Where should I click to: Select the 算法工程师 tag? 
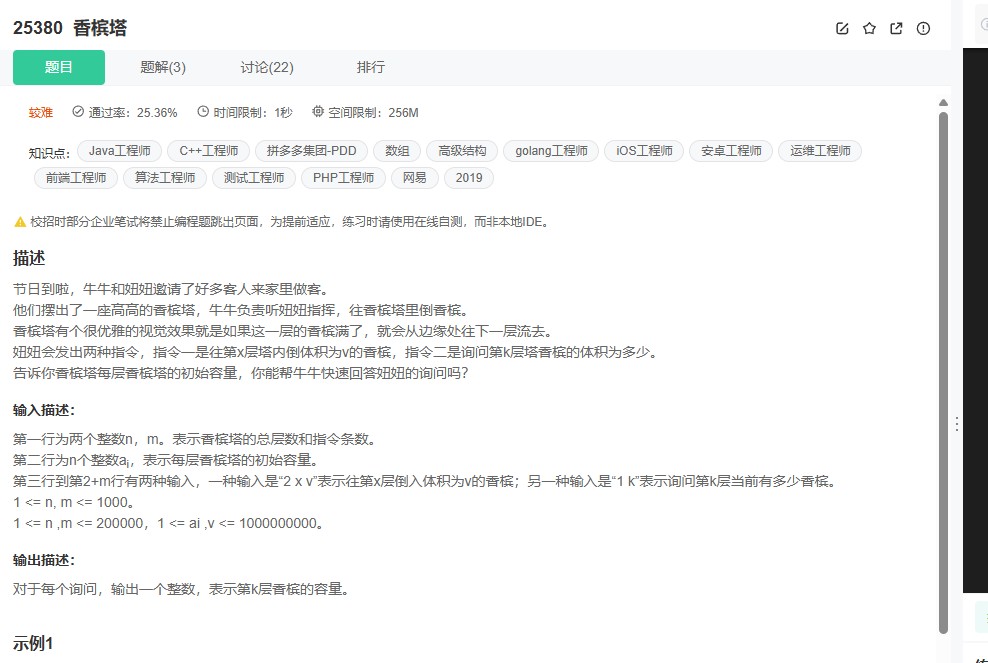click(x=164, y=178)
